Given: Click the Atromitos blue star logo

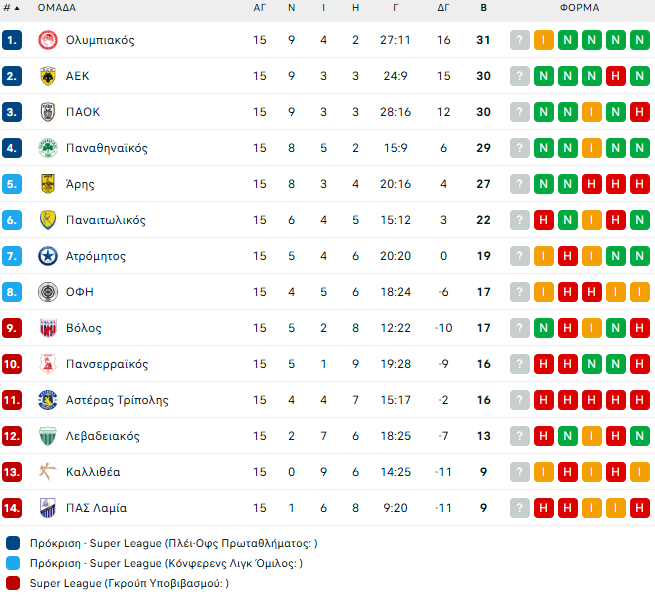Looking at the screenshot, I should 47,256.
